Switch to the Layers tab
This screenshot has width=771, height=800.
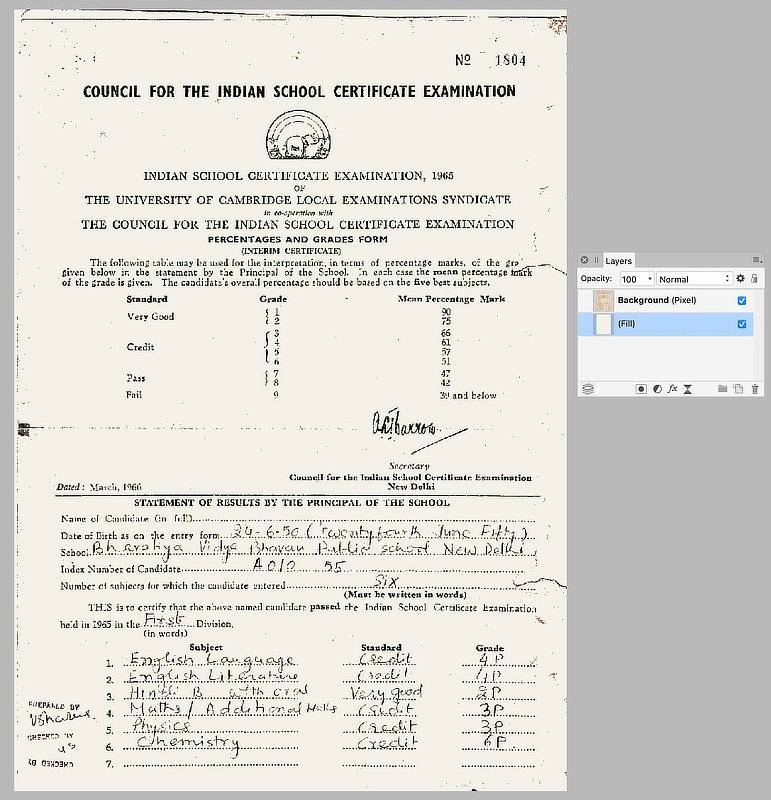tap(618, 261)
